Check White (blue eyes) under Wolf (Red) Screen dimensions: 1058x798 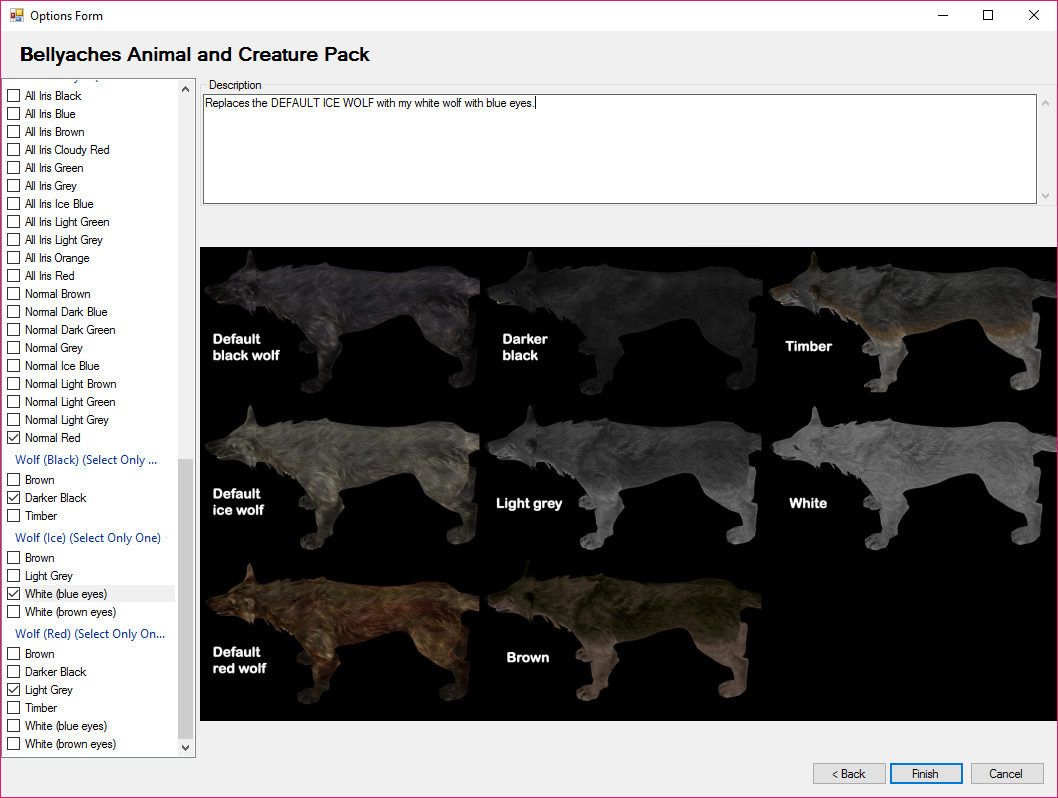(x=13, y=726)
